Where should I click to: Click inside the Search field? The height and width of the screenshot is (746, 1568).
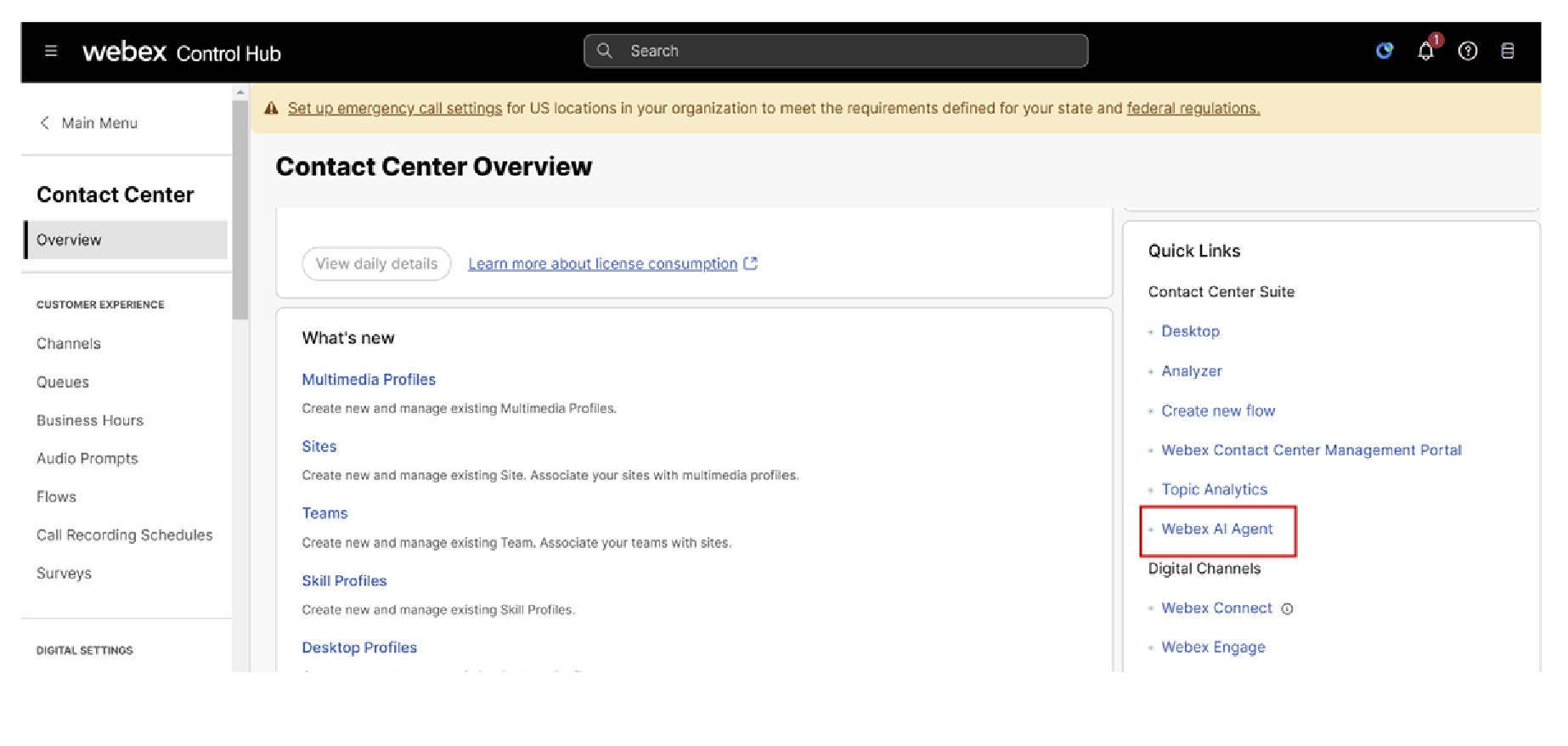pos(836,51)
